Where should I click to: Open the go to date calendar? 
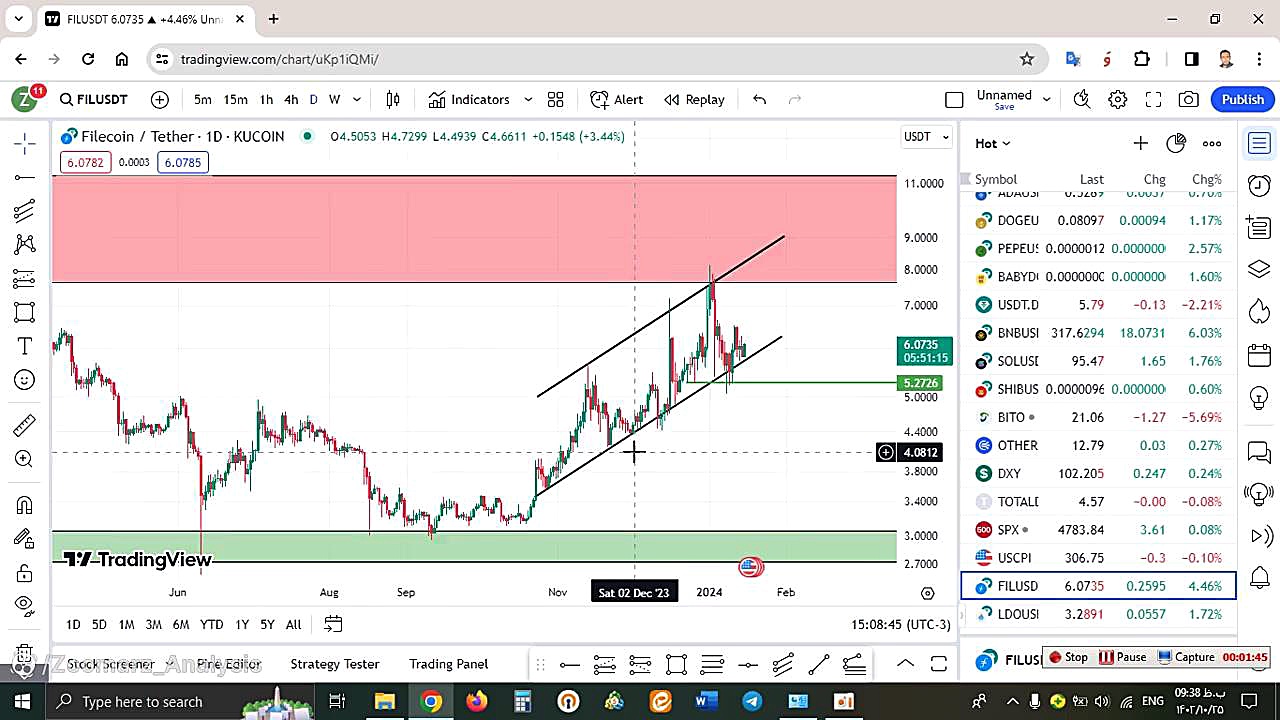pyautogui.click(x=333, y=624)
